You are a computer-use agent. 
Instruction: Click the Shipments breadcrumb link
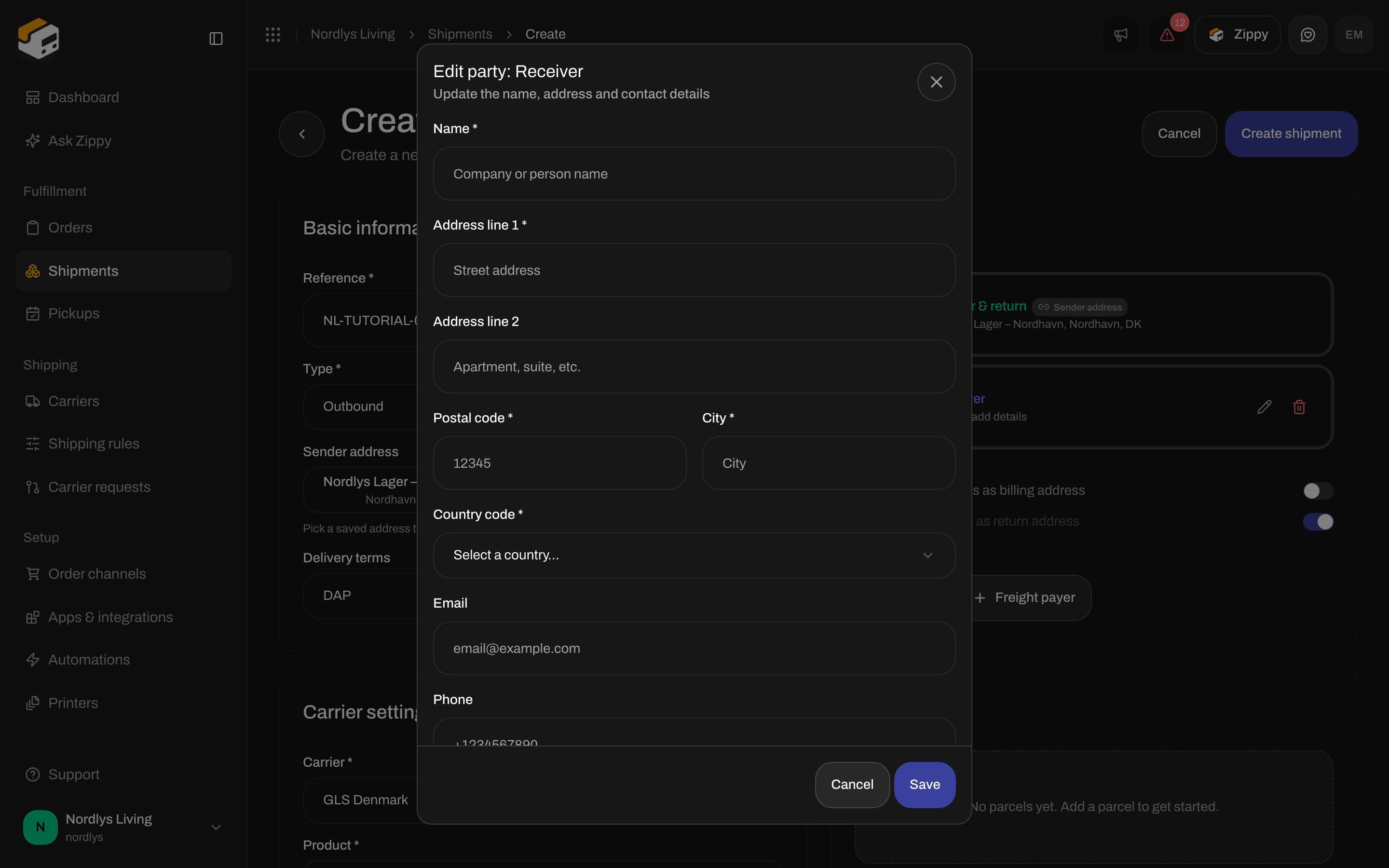pos(460,34)
